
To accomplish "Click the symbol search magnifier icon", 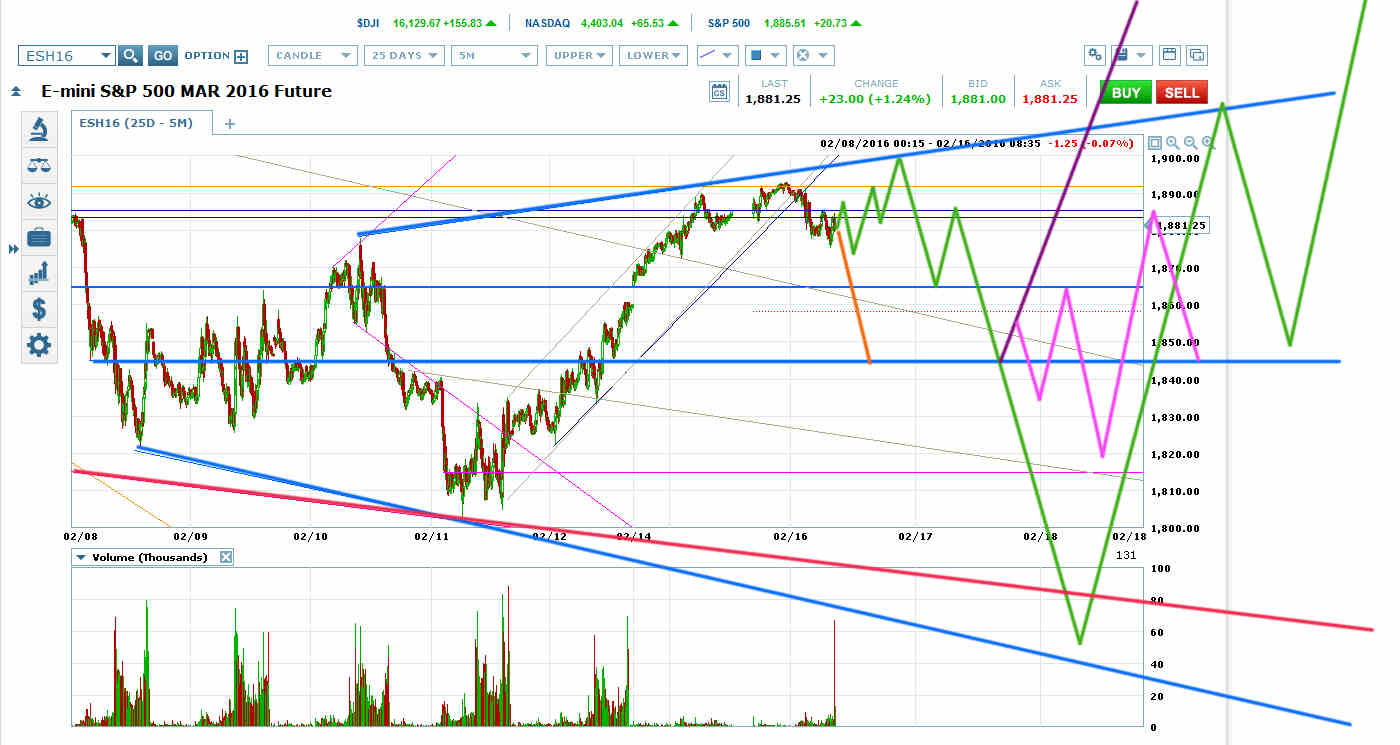I will (x=131, y=56).
